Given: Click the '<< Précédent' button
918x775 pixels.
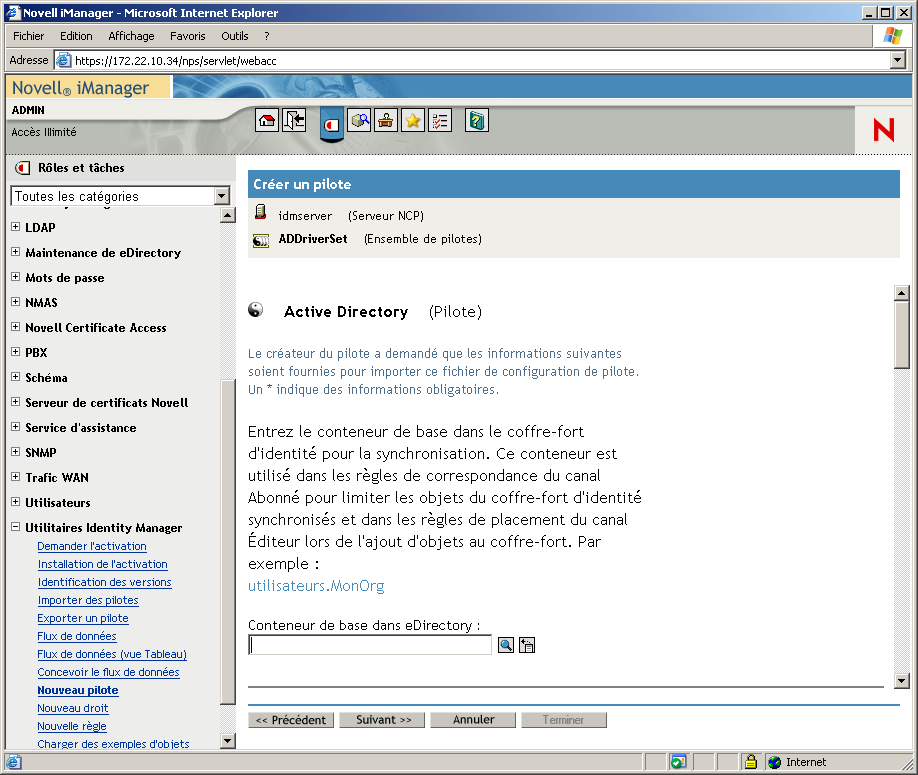Looking at the screenshot, I should point(291,719).
